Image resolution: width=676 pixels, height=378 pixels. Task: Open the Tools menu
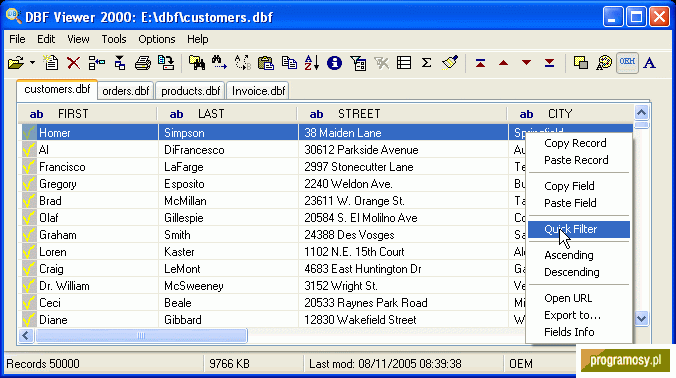114,39
